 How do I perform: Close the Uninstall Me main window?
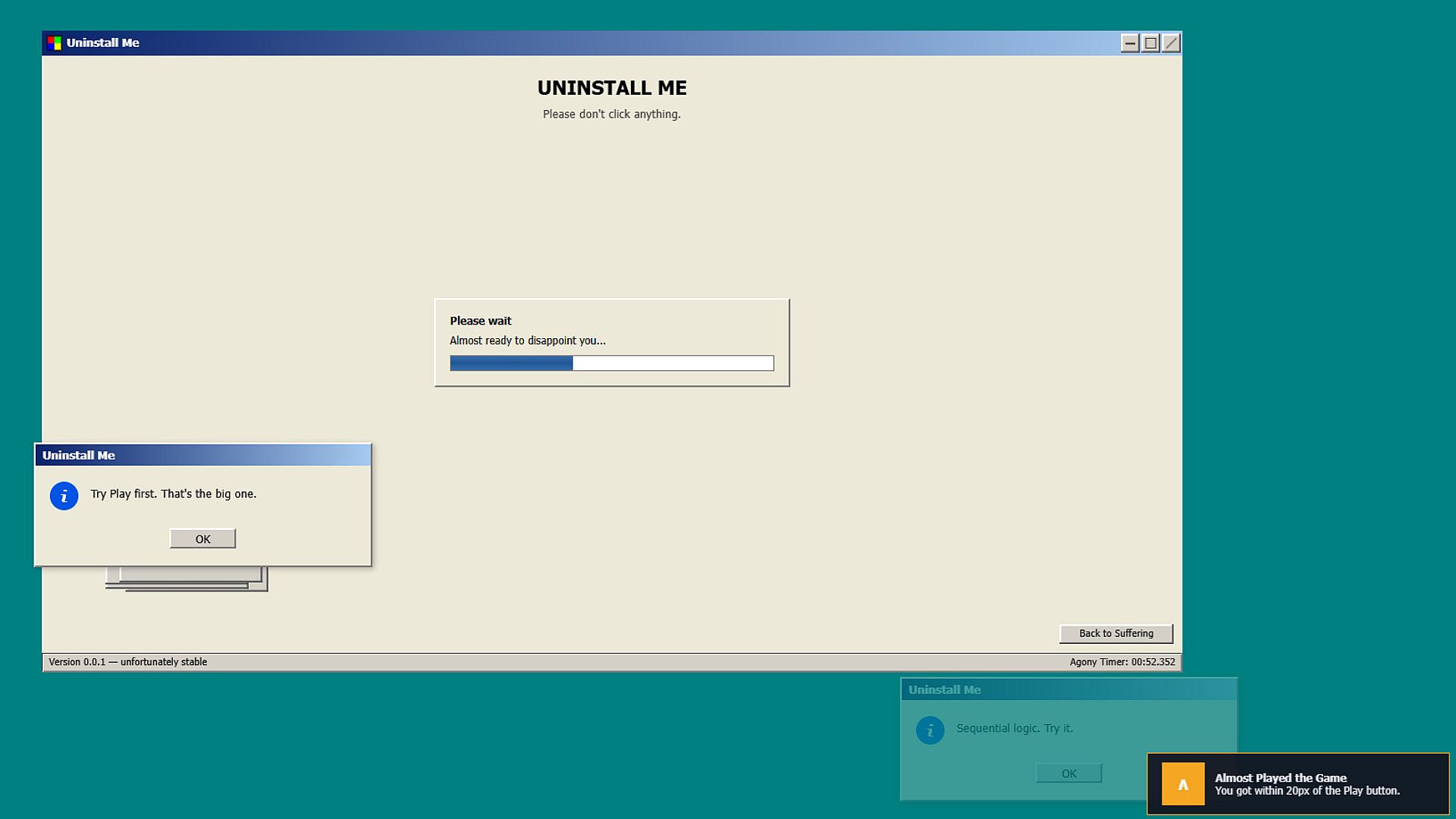tap(1171, 43)
